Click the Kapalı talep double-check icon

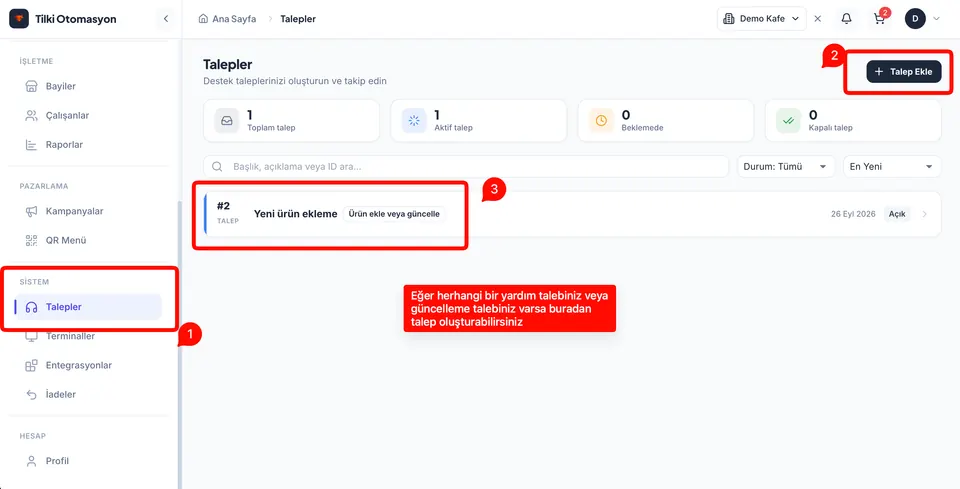coord(789,121)
